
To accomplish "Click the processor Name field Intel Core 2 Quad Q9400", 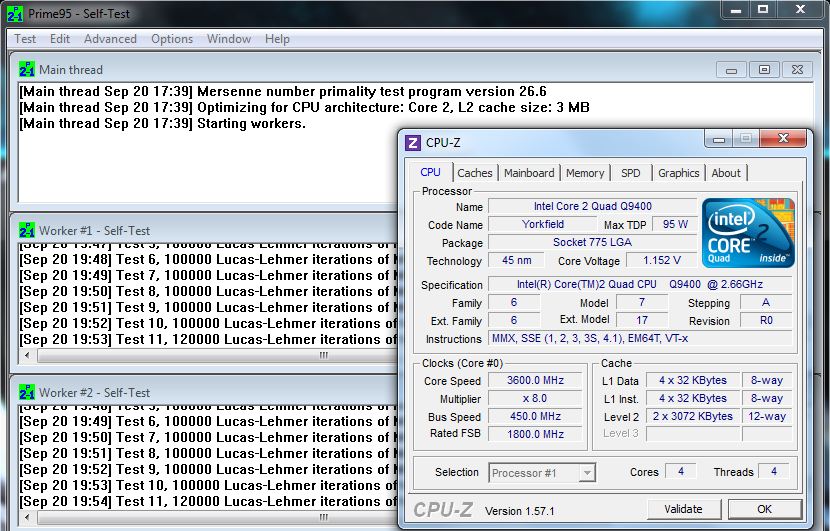I will point(592,206).
